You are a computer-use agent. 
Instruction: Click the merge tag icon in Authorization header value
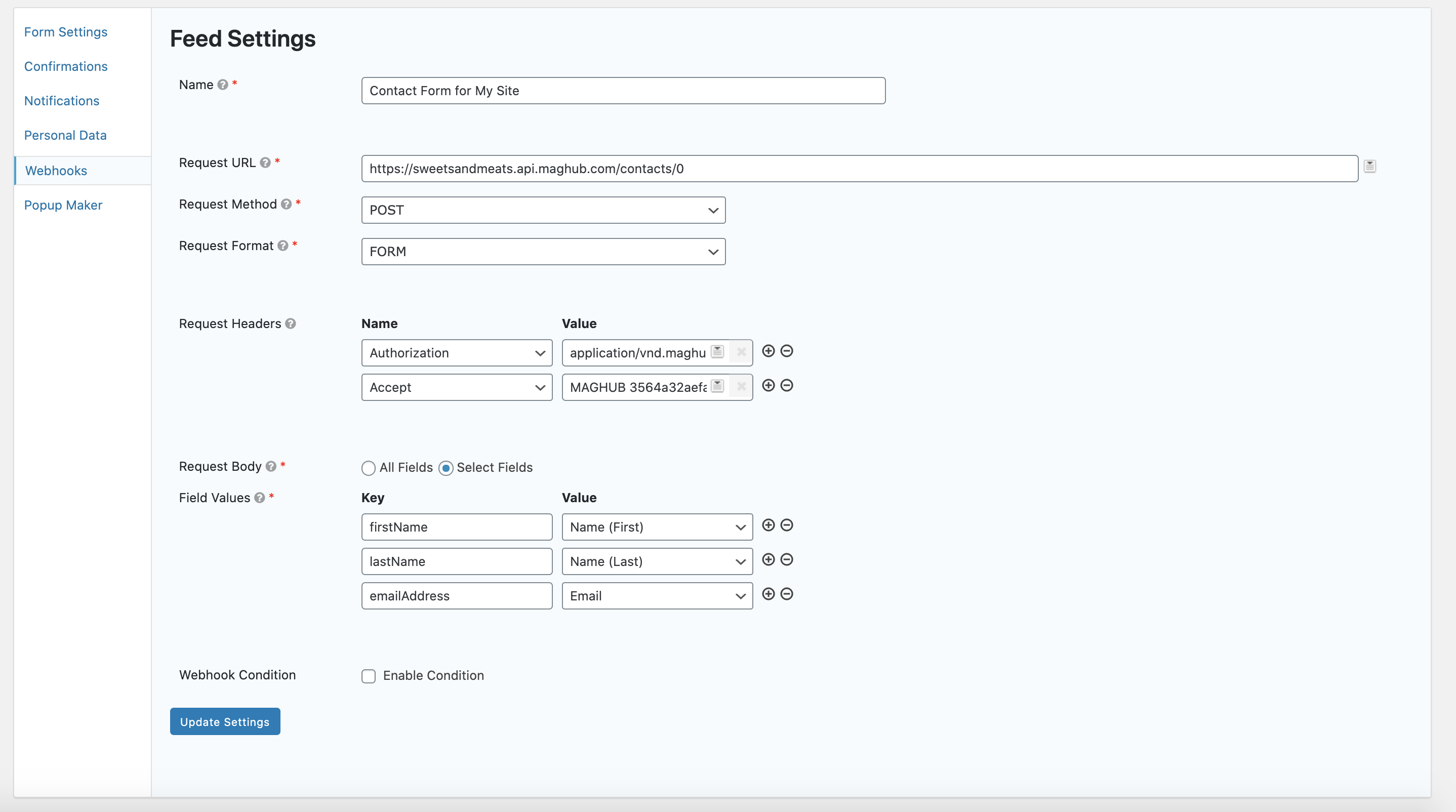click(716, 351)
